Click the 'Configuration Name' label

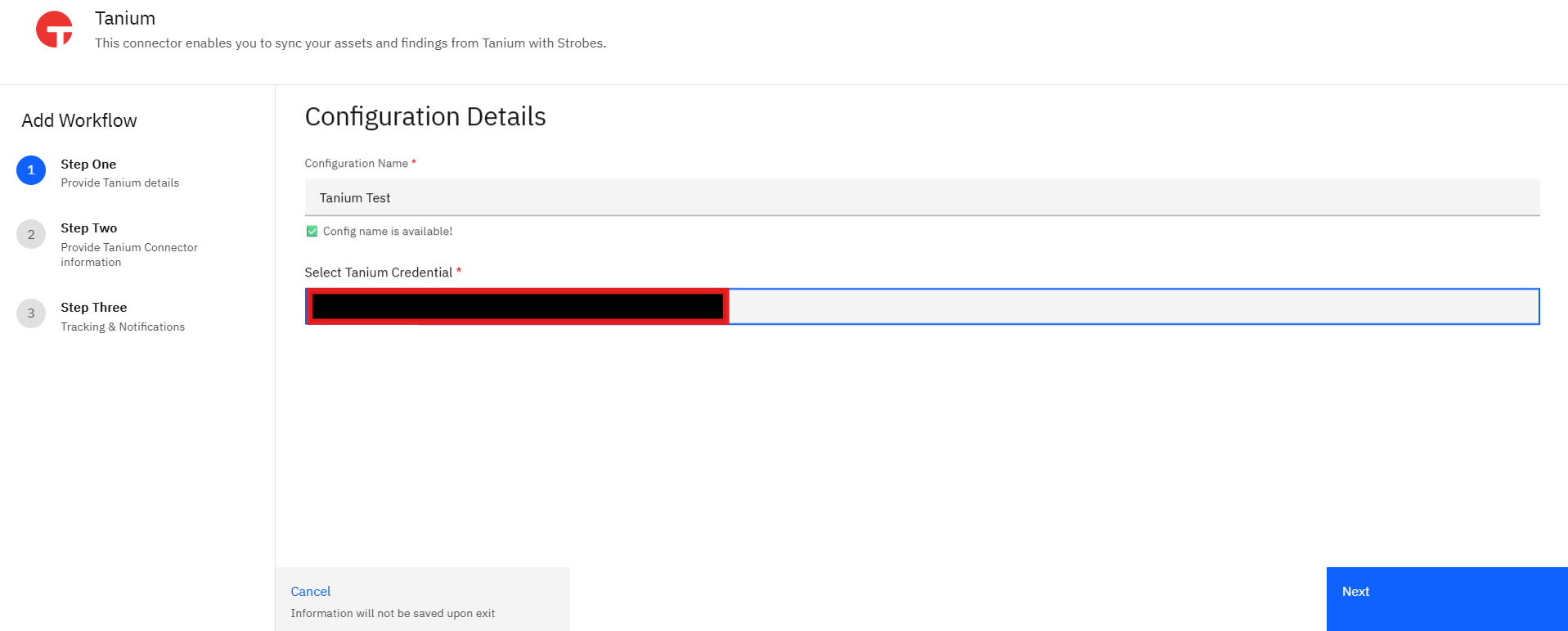(x=357, y=164)
